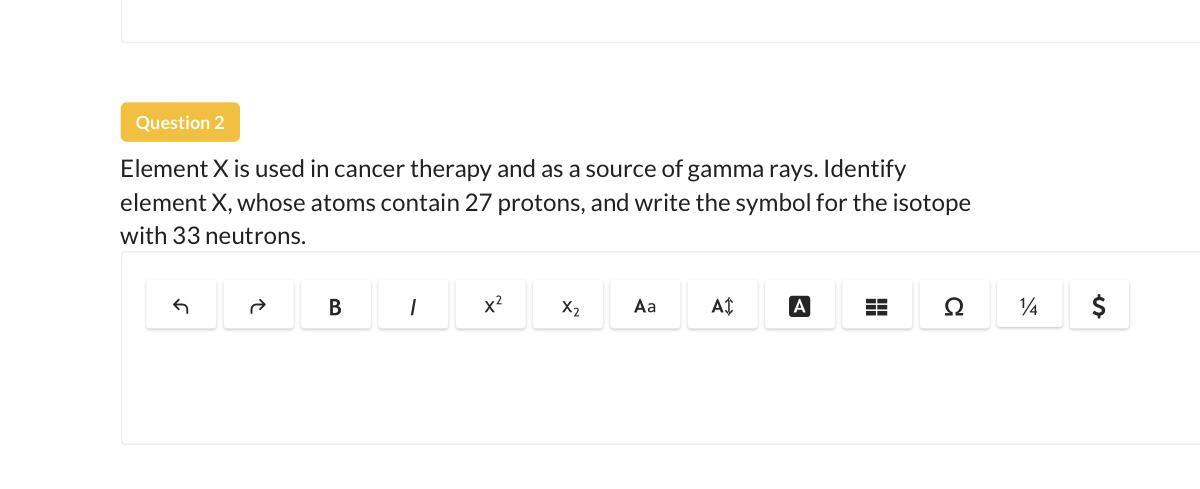Click the Undo arrow icon
Image resolution: width=1200 pixels, height=489 pixels.
(x=181, y=306)
